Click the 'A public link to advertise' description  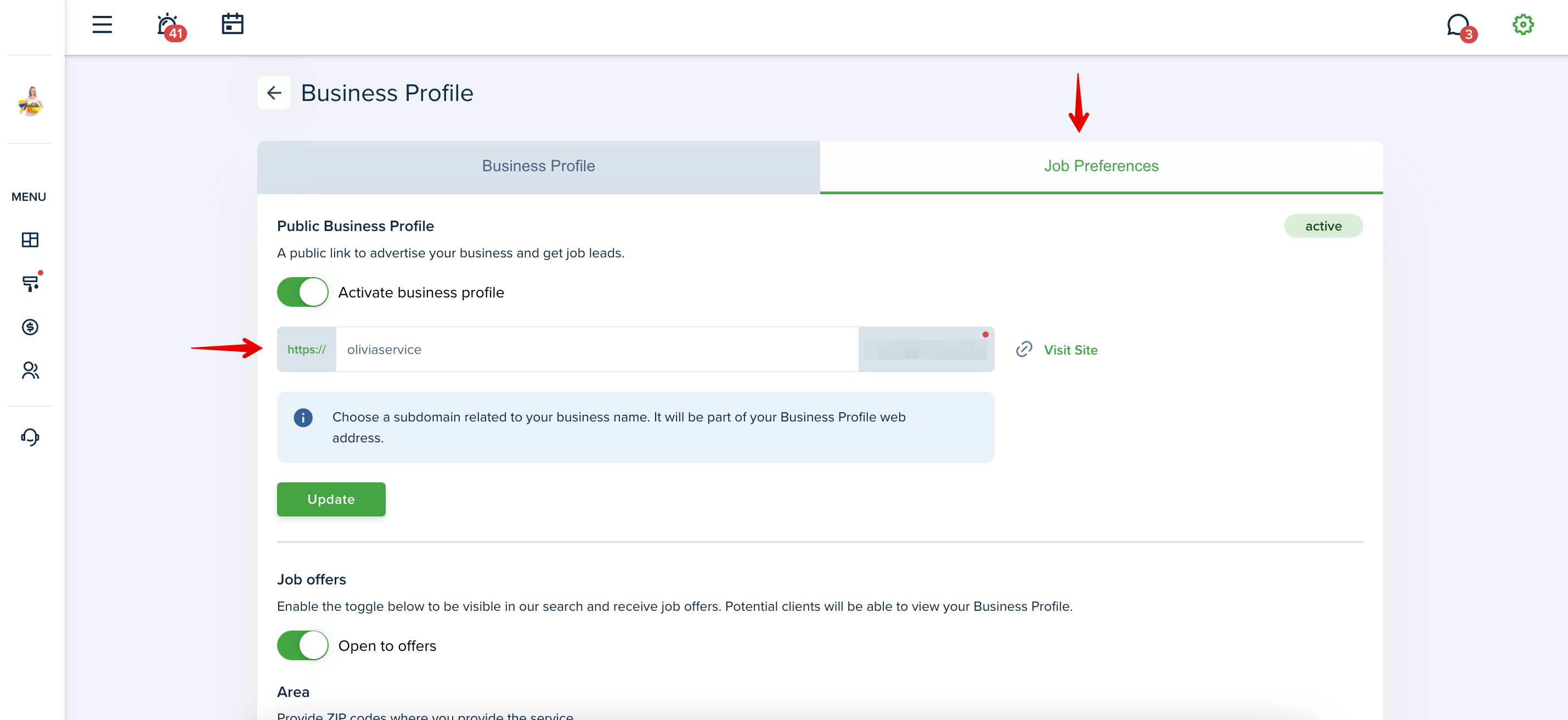point(451,253)
